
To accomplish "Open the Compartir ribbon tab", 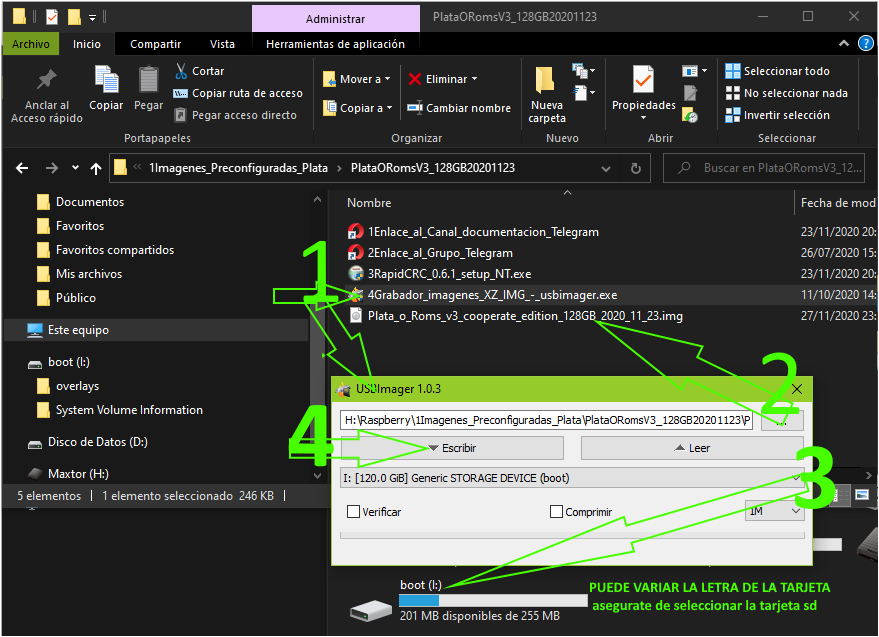I will [x=155, y=44].
